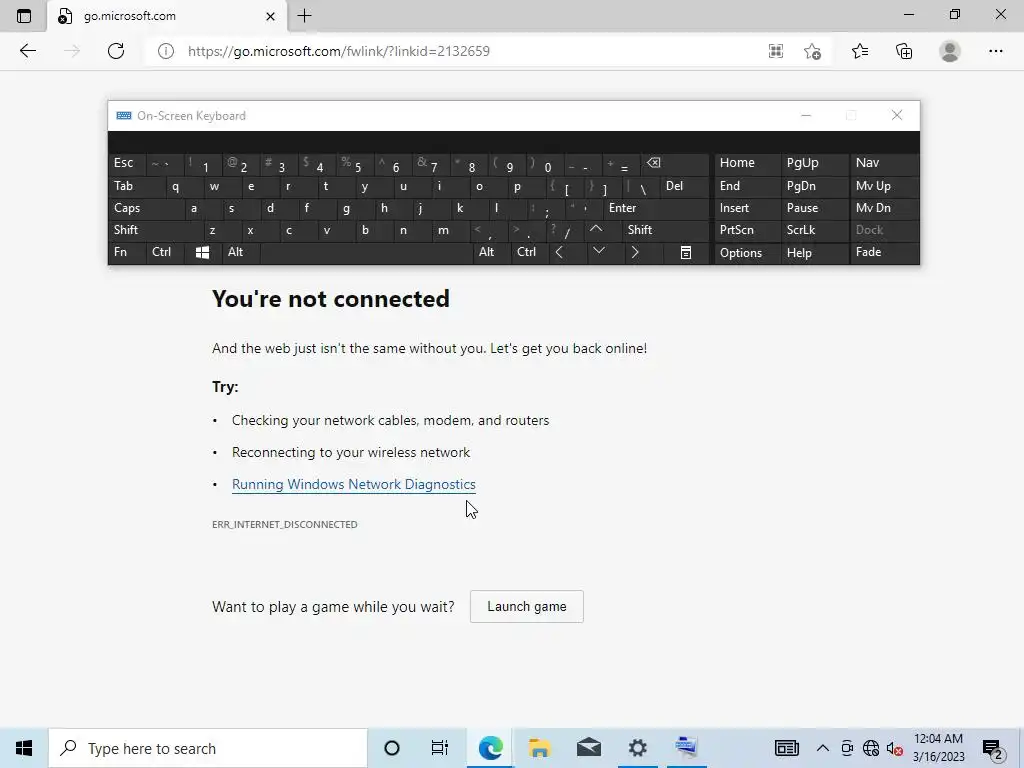The width and height of the screenshot is (1024, 768).
Task: Toggle left Ctrl key on On-Screen Keyboard
Action: pos(165,252)
